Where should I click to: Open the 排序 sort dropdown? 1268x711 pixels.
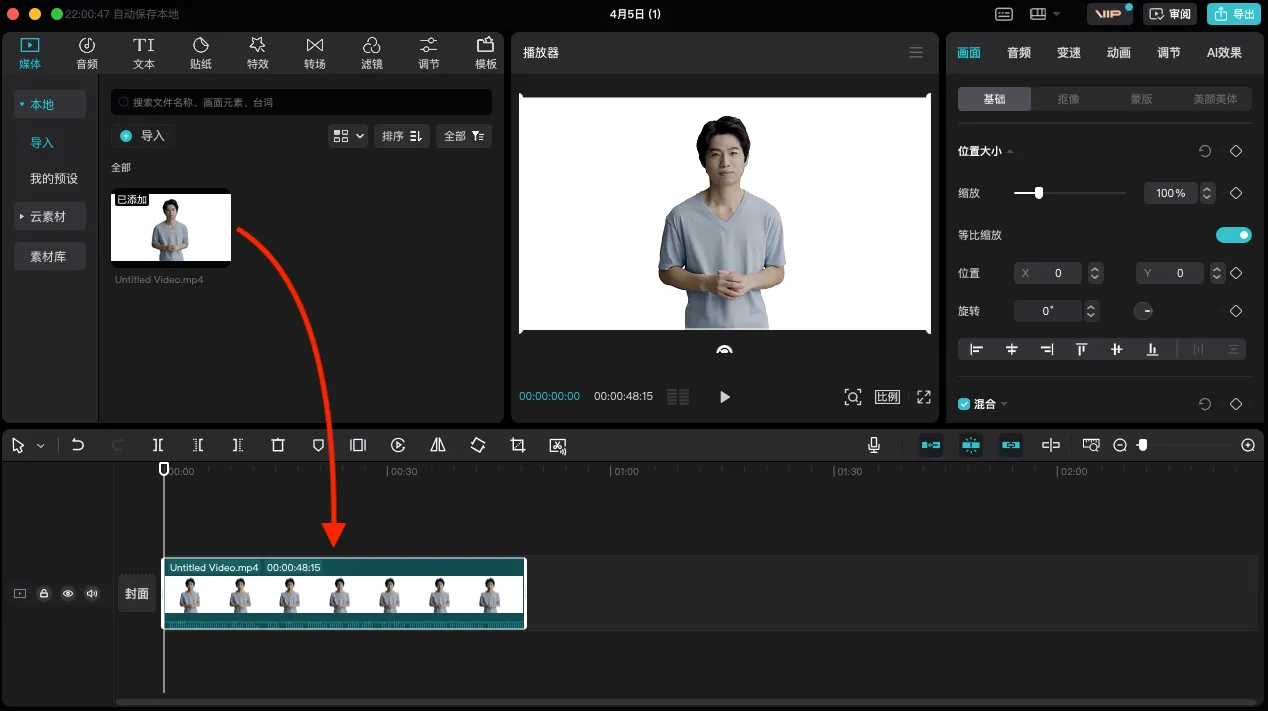[x=403, y=135]
